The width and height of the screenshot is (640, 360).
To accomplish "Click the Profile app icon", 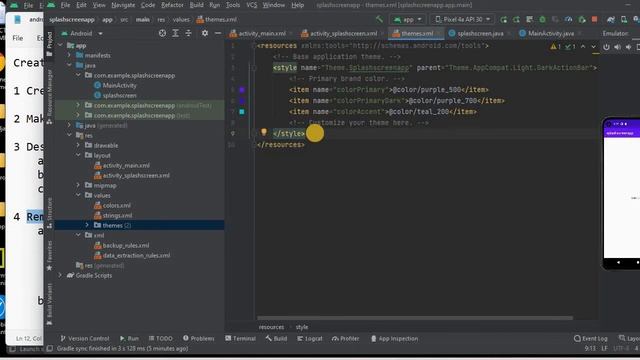I will pyautogui.click(x=569, y=19).
